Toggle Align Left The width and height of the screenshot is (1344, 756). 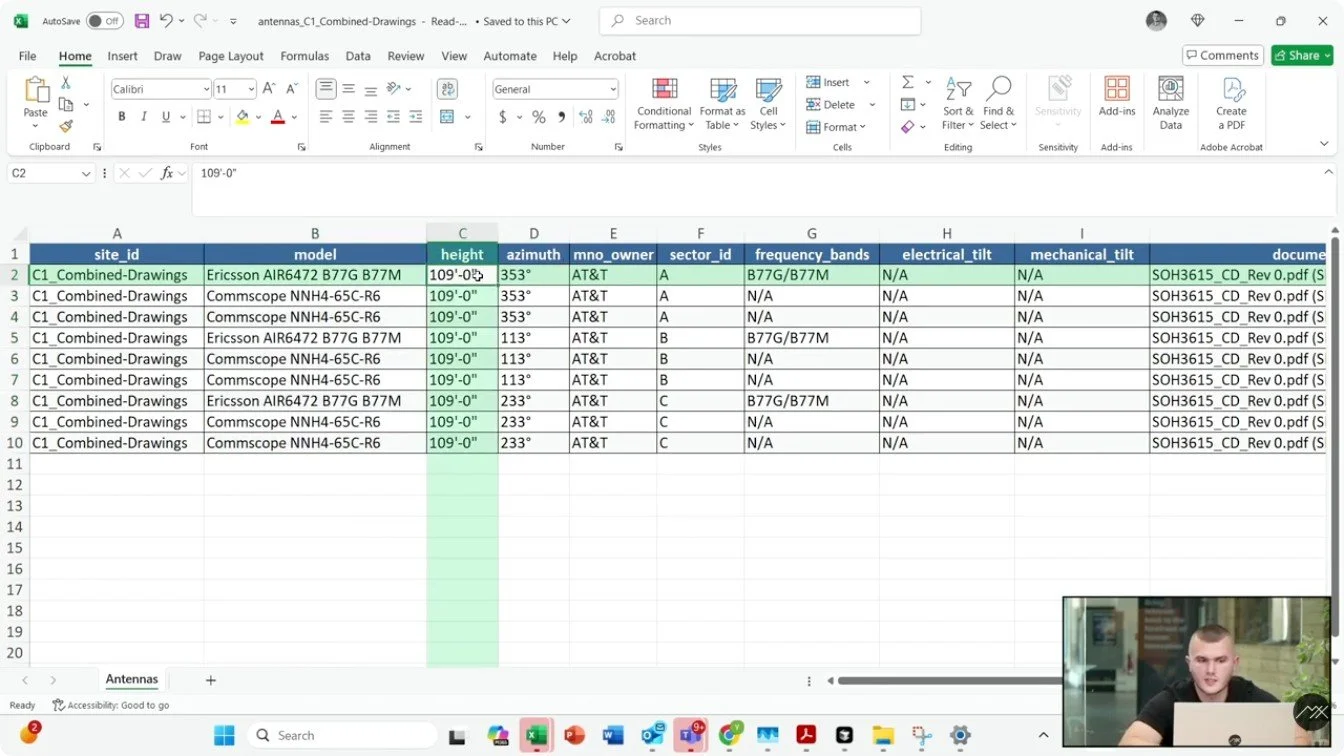(326, 117)
